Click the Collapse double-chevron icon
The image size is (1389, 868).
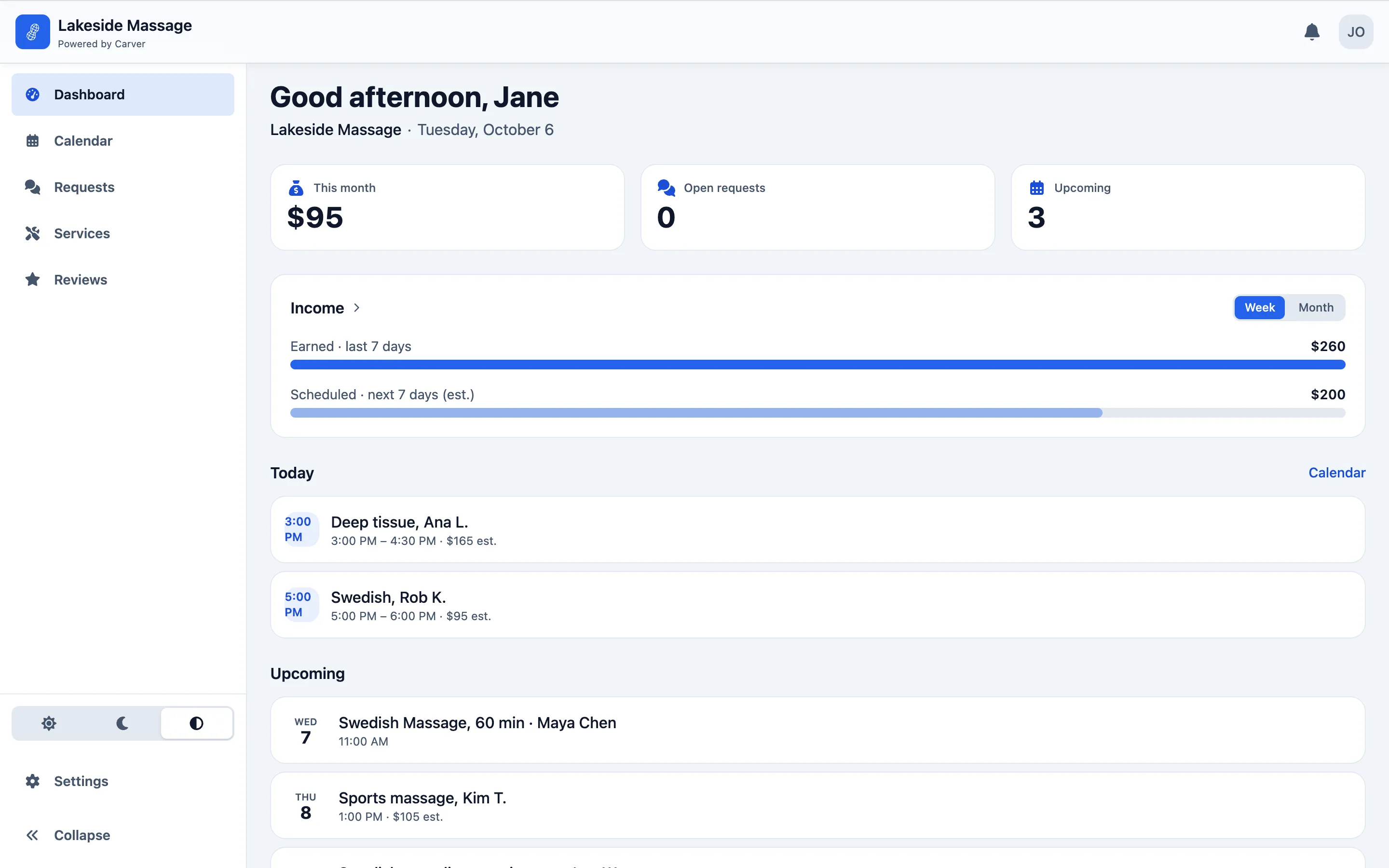click(x=33, y=835)
